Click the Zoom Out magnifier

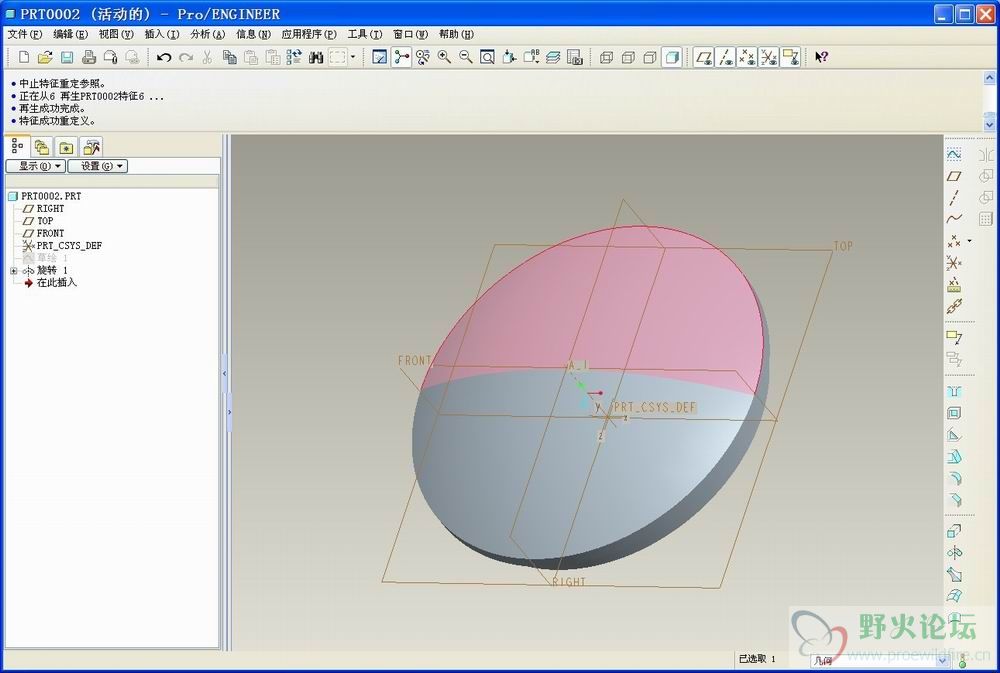coord(466,57)
